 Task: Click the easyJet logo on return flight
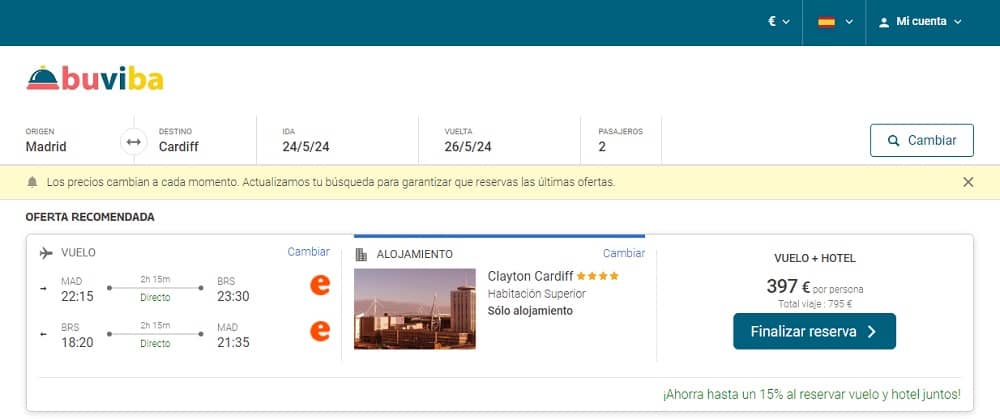tap(320, 330)
